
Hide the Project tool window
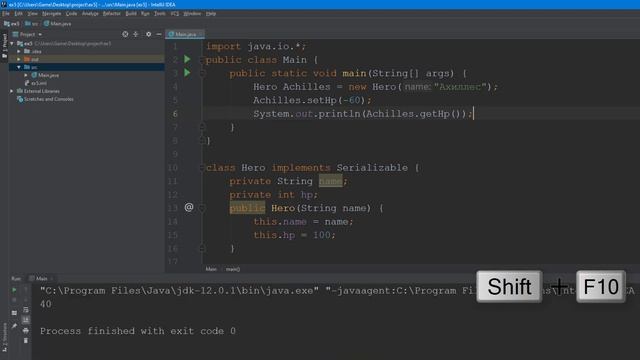[x=159, y=34]
